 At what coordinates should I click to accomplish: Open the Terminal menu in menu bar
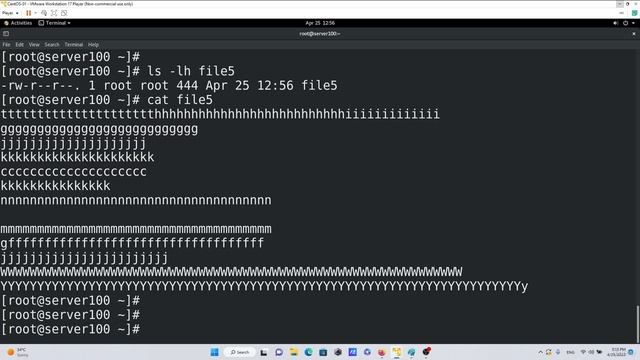pyautogui.click(x=73, y=44)
